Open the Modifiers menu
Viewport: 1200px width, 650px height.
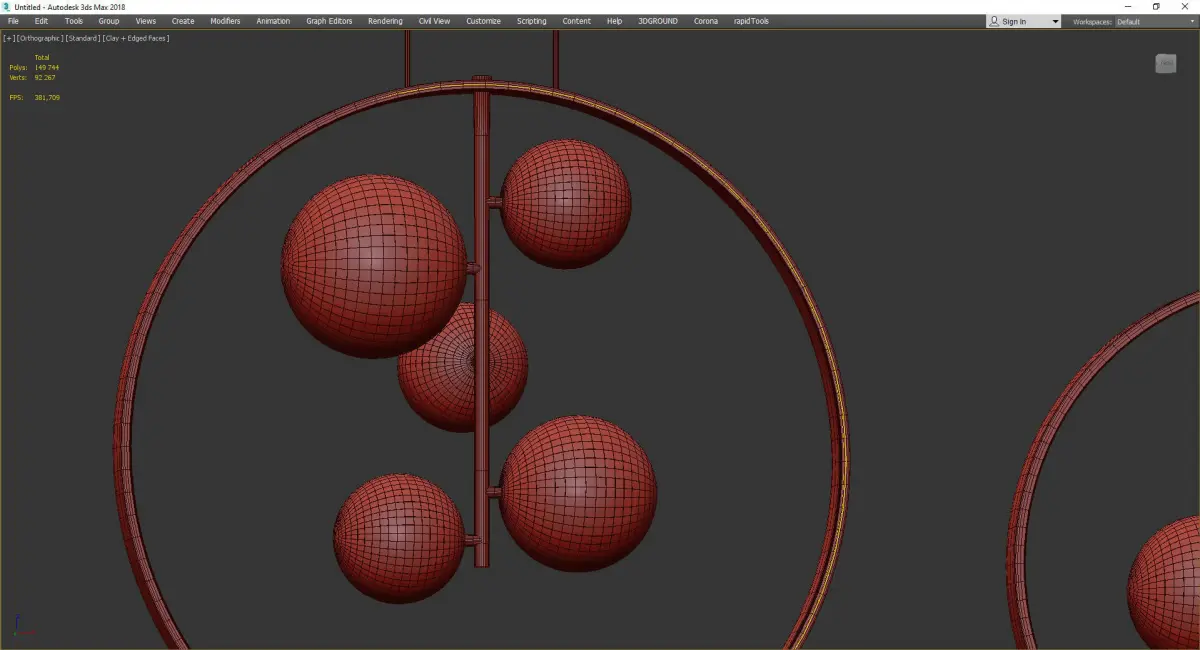click(x=225, y=21)
